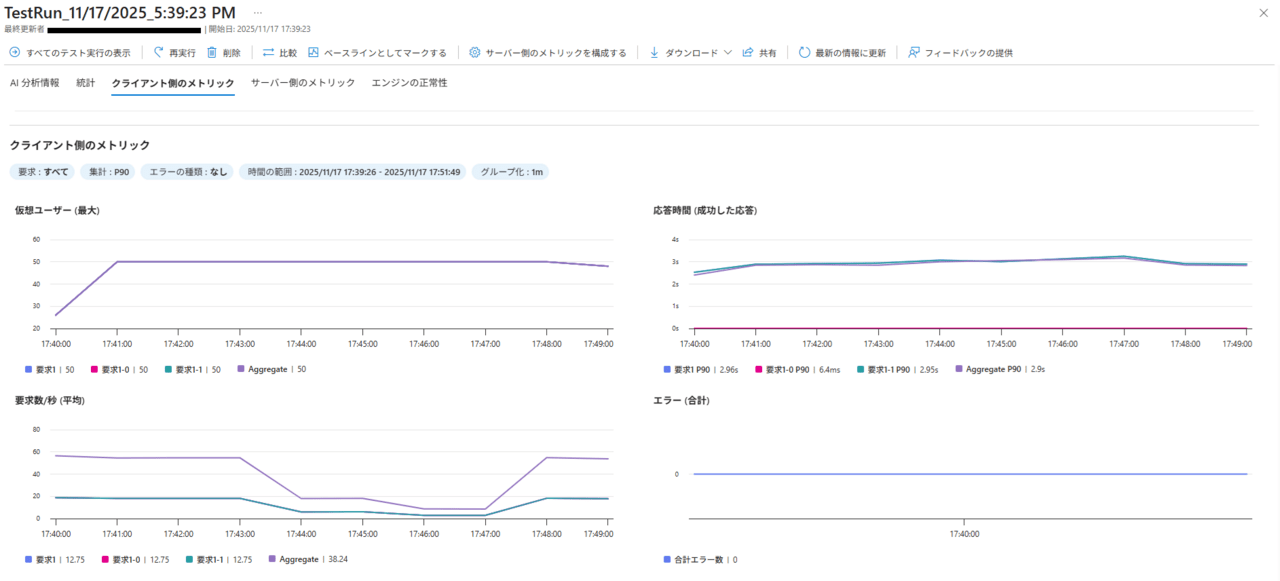Click the 比較 compare arrows icon
Viewport: 1280px width, 581px height.
pyautogui.click(x=268, y=52)
